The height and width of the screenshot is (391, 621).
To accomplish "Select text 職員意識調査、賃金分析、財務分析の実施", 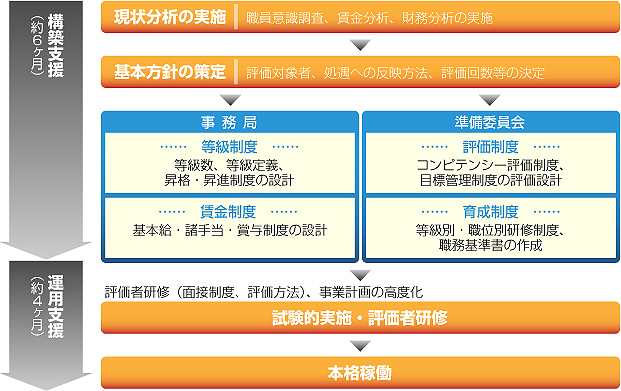I will 370,18.
